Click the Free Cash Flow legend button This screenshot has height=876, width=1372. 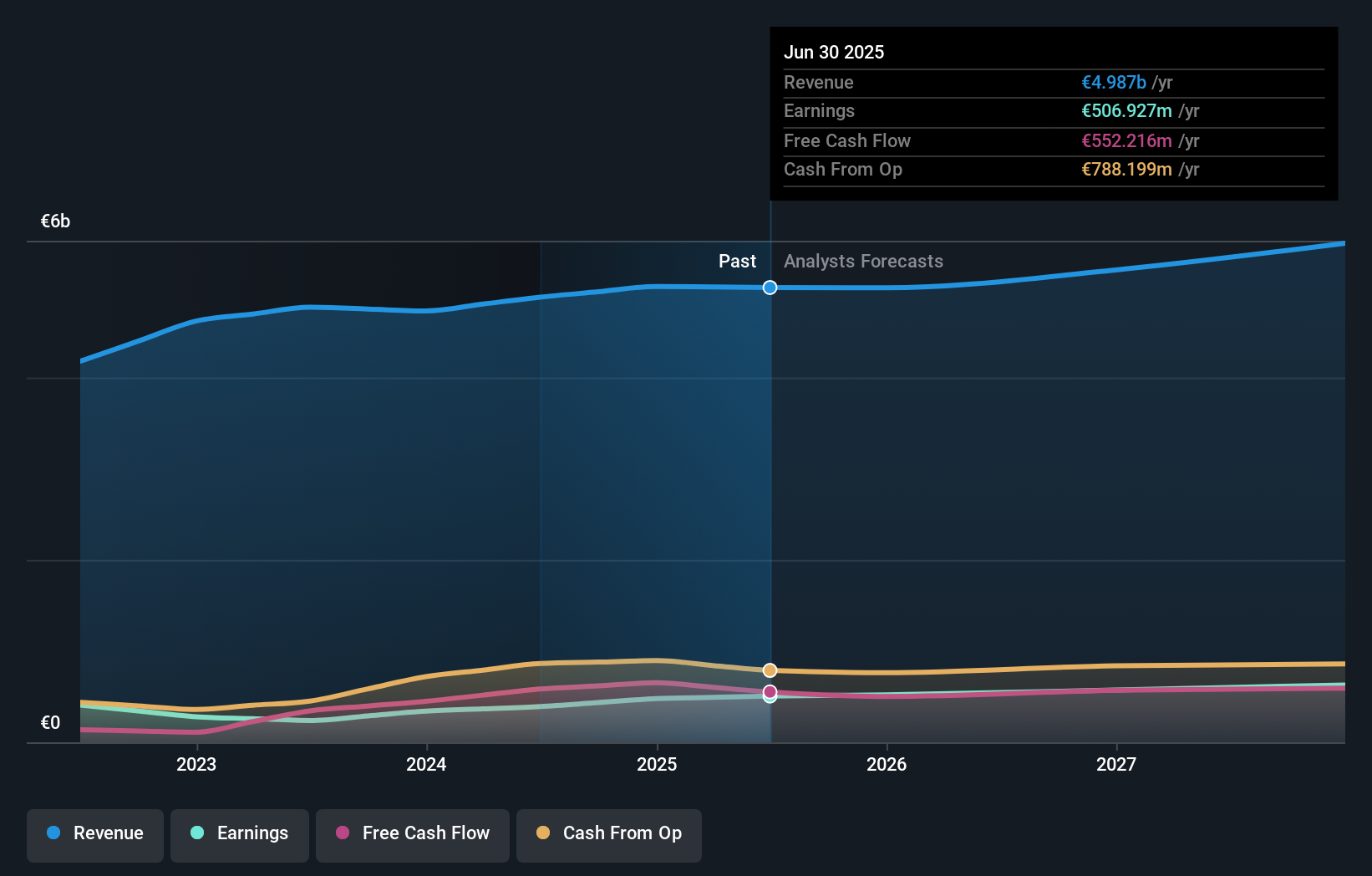coord(412,834)
